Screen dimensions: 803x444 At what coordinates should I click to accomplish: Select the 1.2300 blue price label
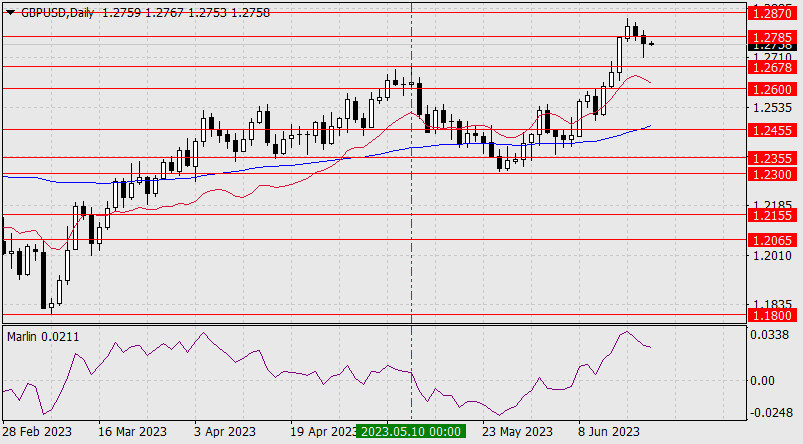point(773,174)
